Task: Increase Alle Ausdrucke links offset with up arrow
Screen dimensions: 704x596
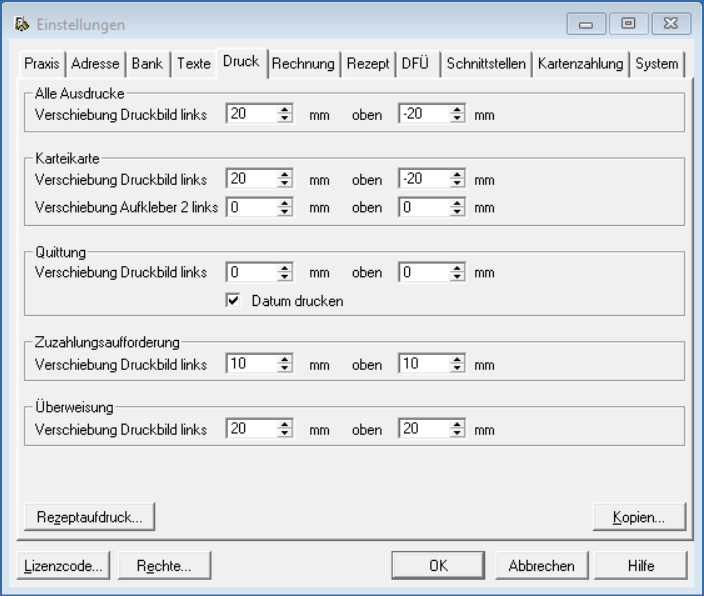Action: (285, 110)
